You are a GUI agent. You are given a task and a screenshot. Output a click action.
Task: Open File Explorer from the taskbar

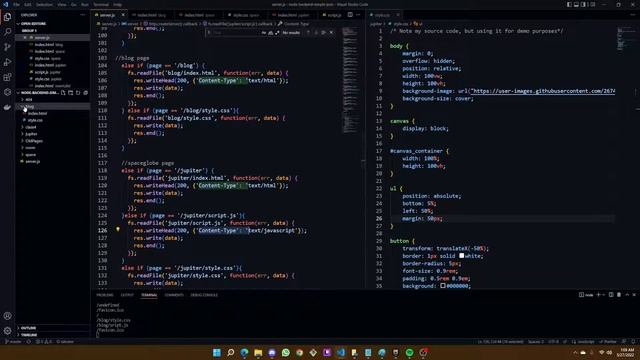[258, 353]
